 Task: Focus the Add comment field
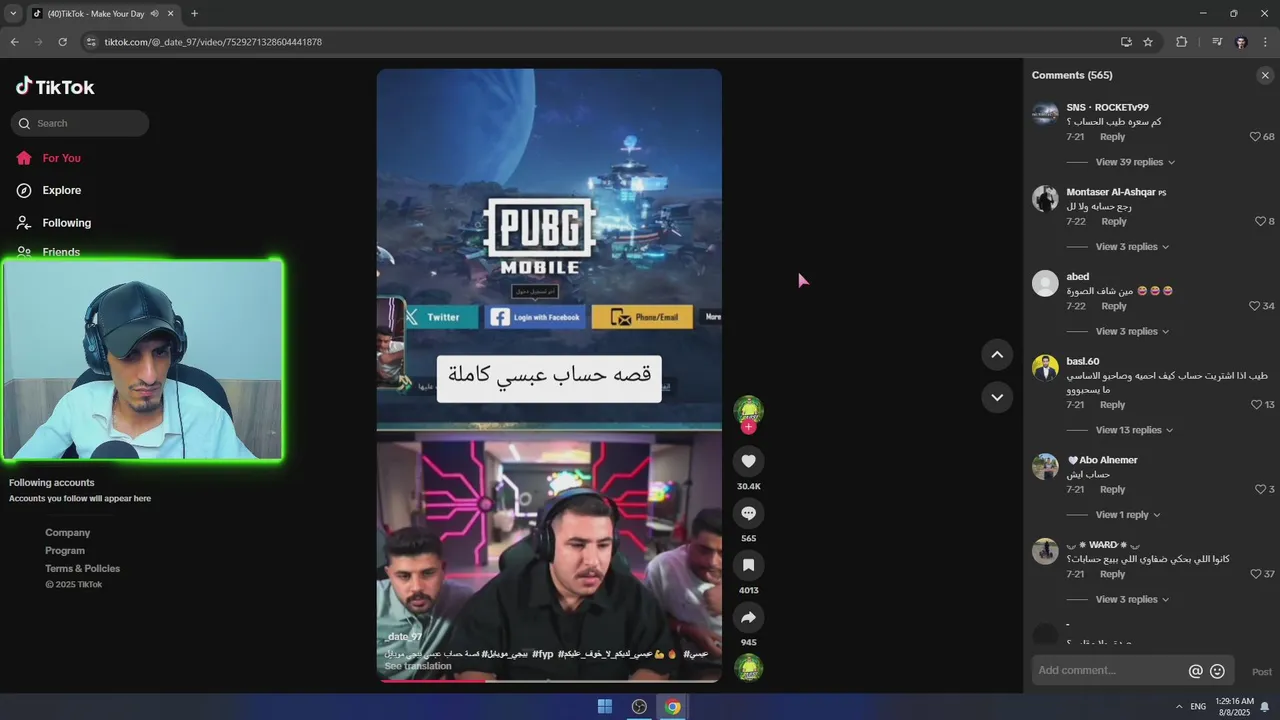(x=1108, y=671)
